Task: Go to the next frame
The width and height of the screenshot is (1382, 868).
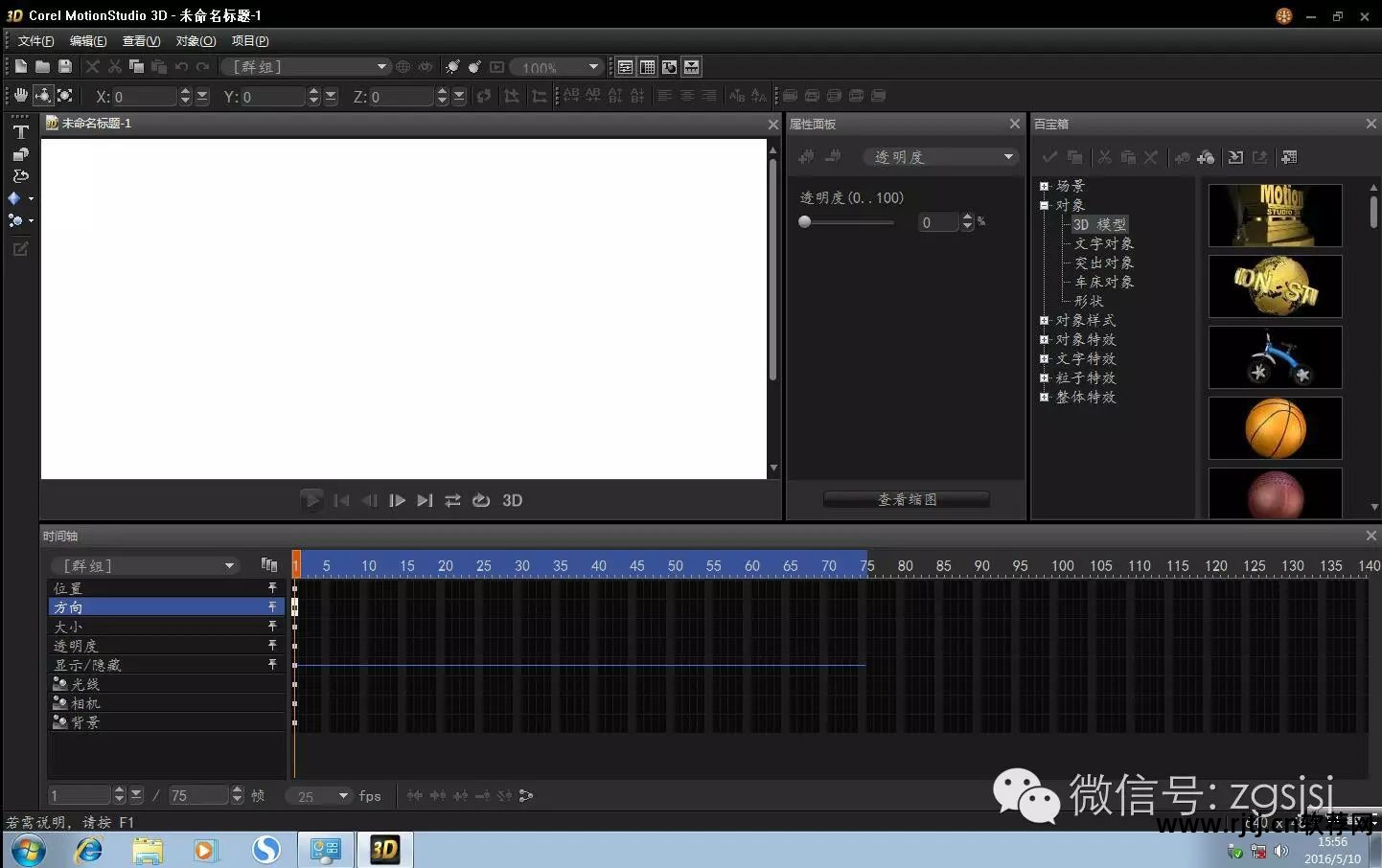Action: 397,500
